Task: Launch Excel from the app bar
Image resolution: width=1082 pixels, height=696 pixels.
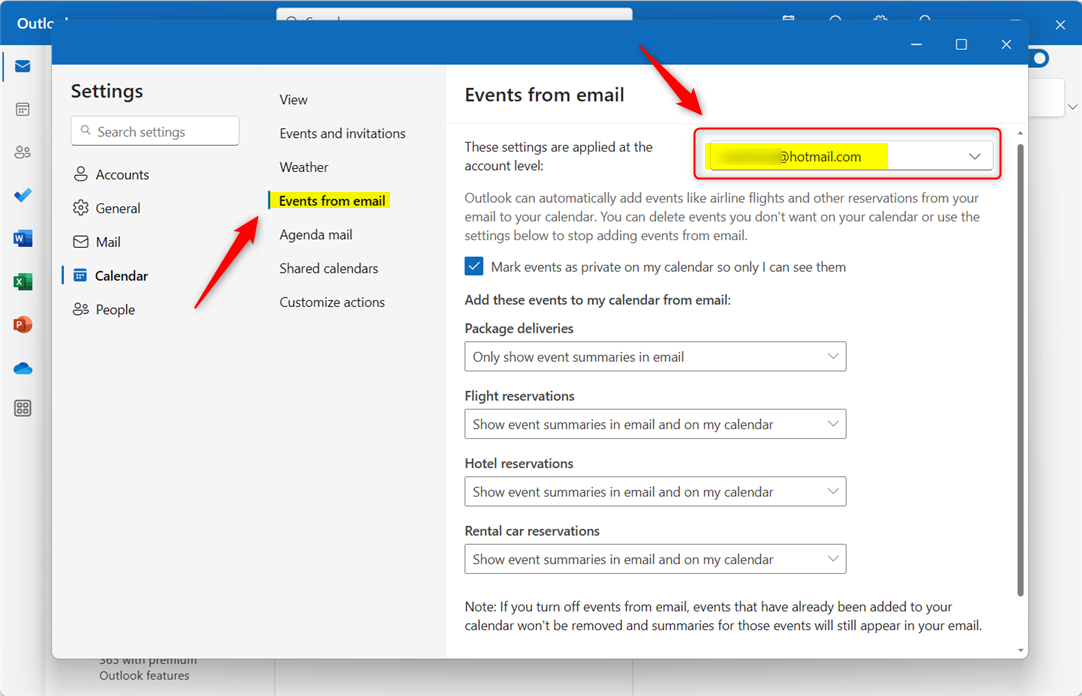Action: pos(22,281)
